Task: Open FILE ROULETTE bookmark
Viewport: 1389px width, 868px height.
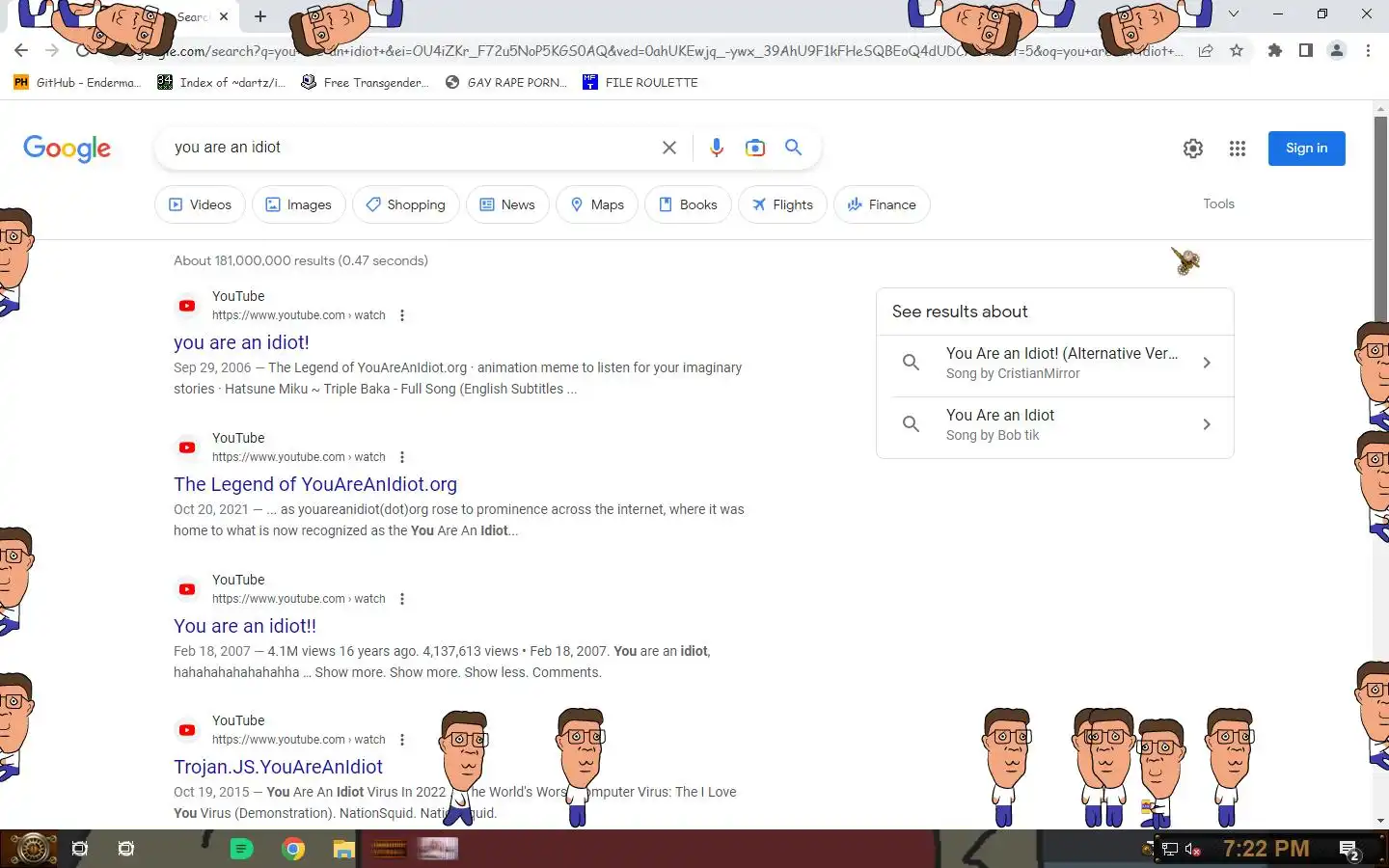Action: [640, 83]
